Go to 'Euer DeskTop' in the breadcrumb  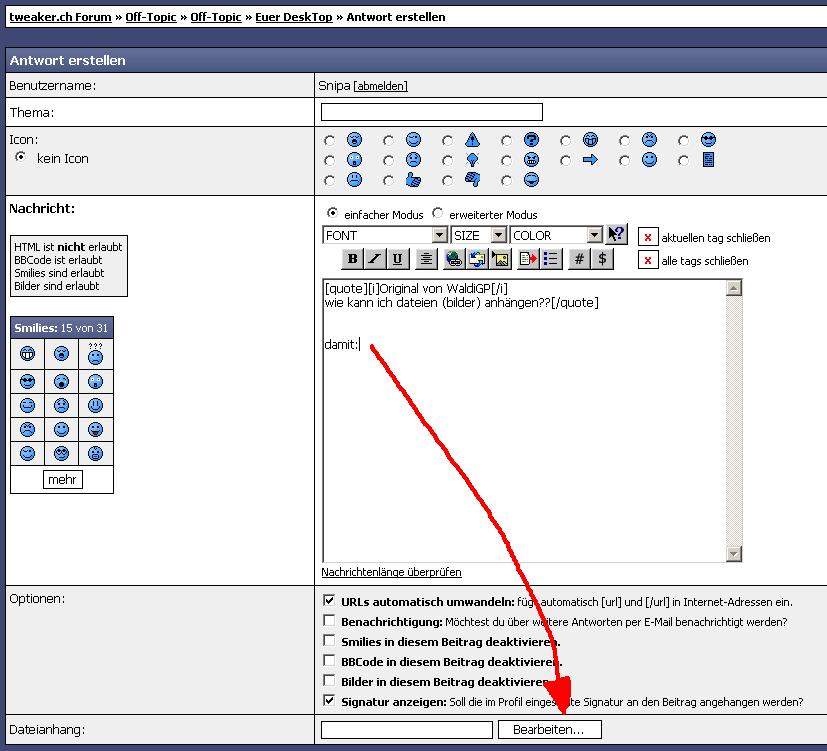coord(294,17)
